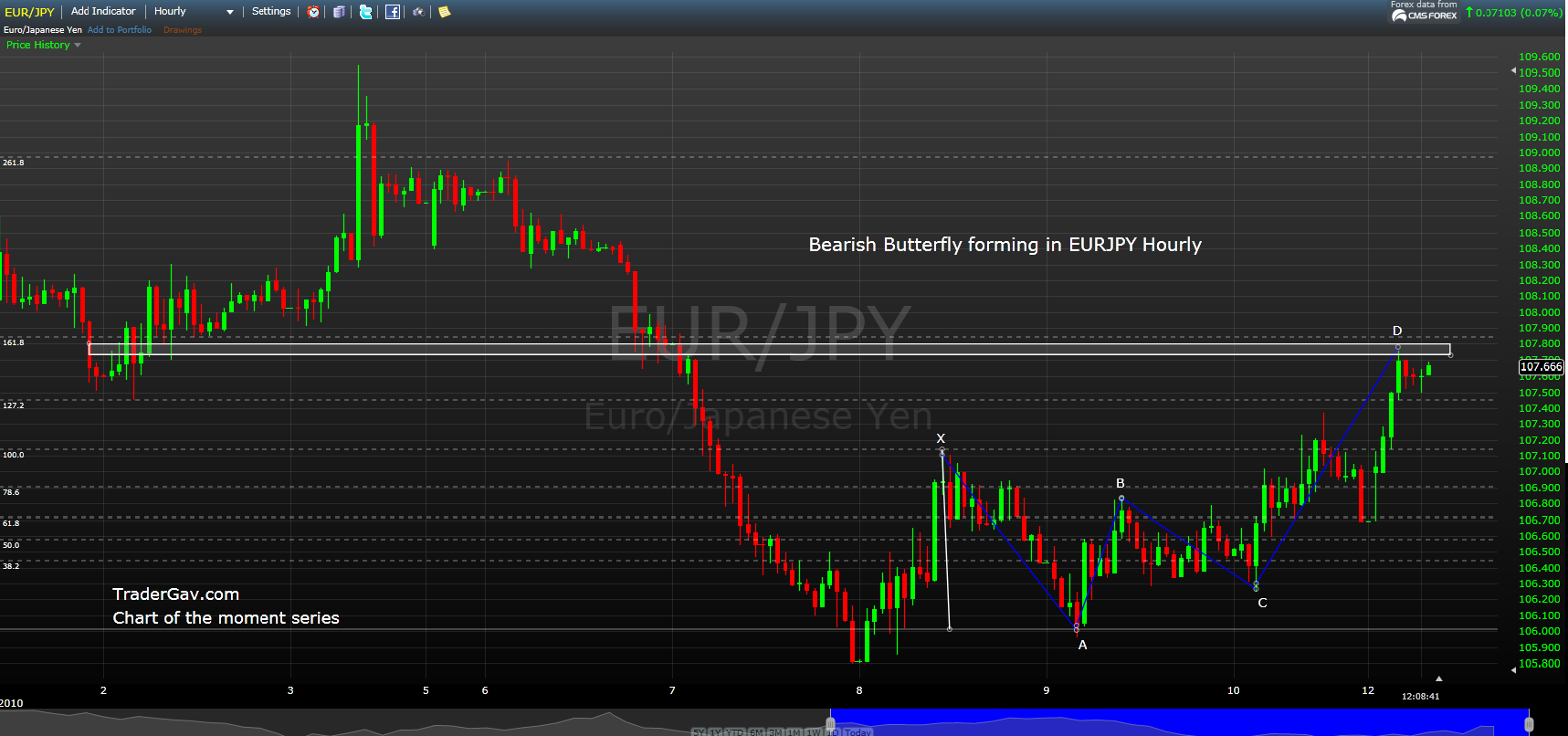Image resolution: width=1568 pixels, height=736 pixels.
Task: Open the Settings menu
Action: [271, 11]
